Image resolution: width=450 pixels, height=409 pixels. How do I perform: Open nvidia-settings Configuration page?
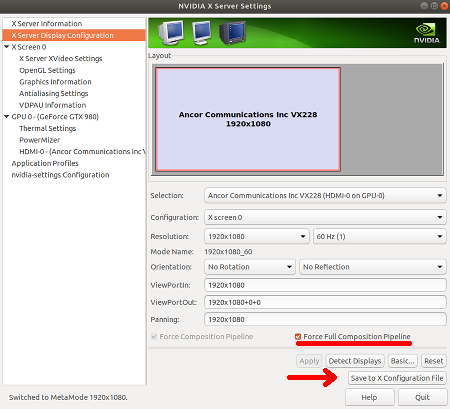click(x=60, y=175)
